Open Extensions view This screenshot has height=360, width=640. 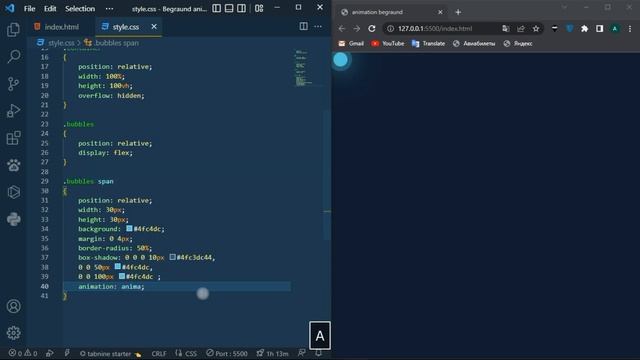[x=13, y=138]
